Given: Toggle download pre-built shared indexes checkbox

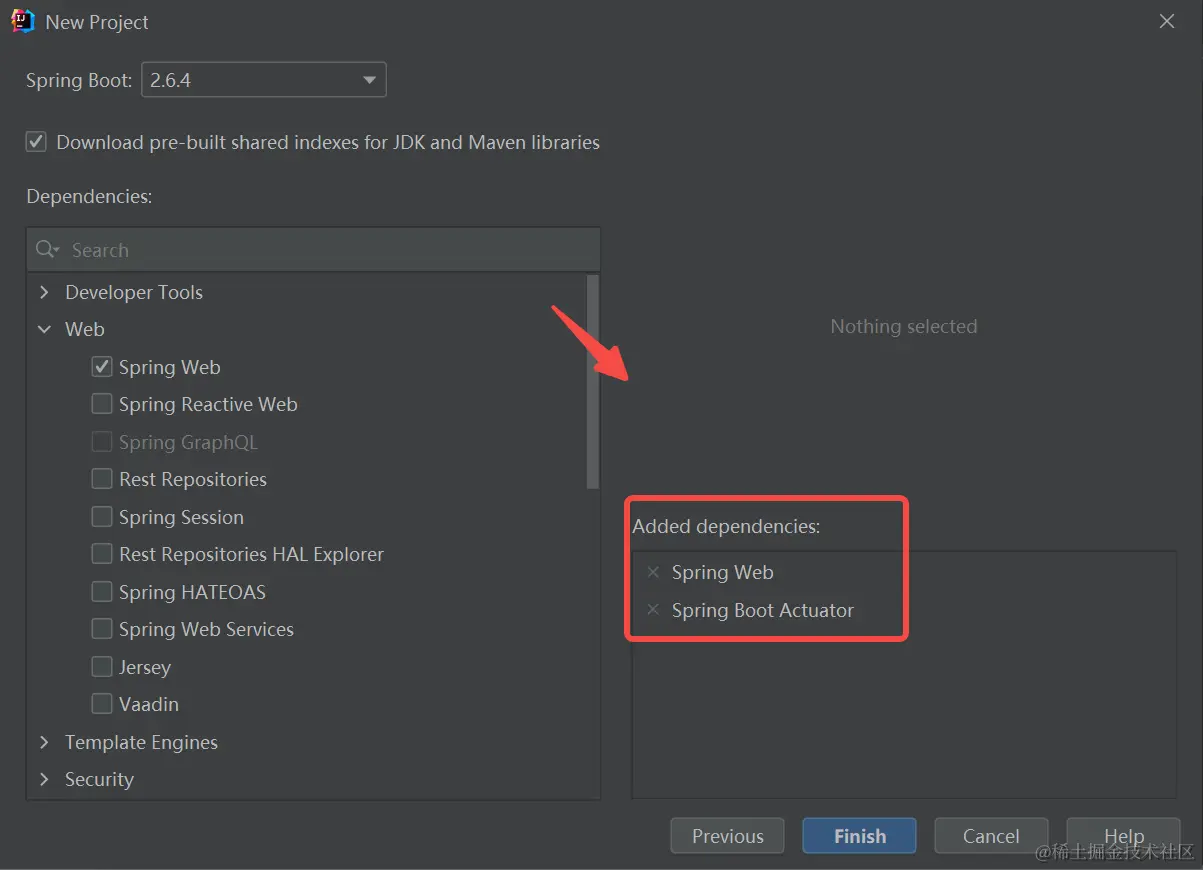Looking at the screenshot, I should (36, 142).
